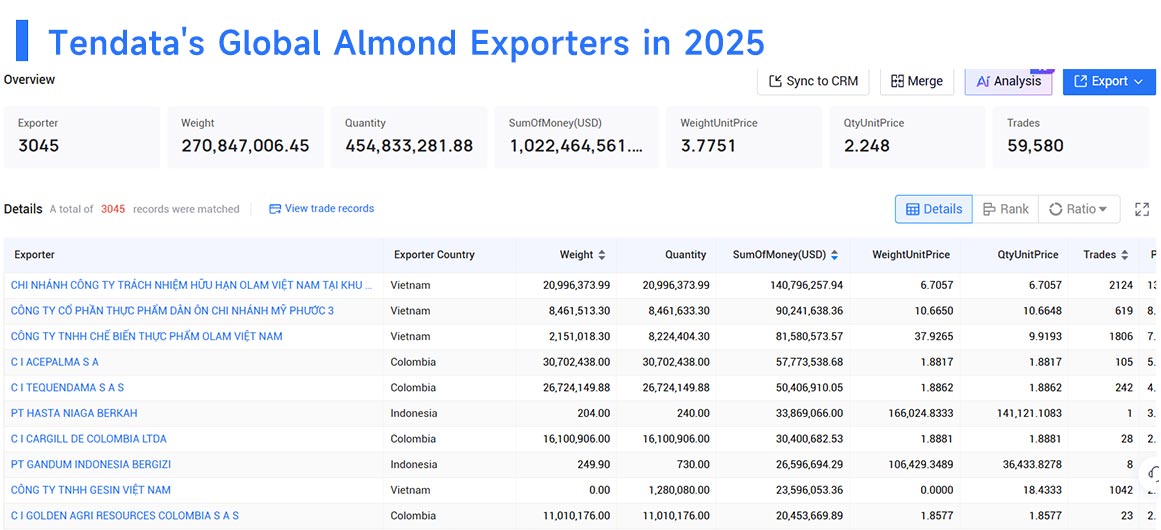1161x530 pixels.
Task: Click the Exporter Country column header
Action: coord(434,255)
